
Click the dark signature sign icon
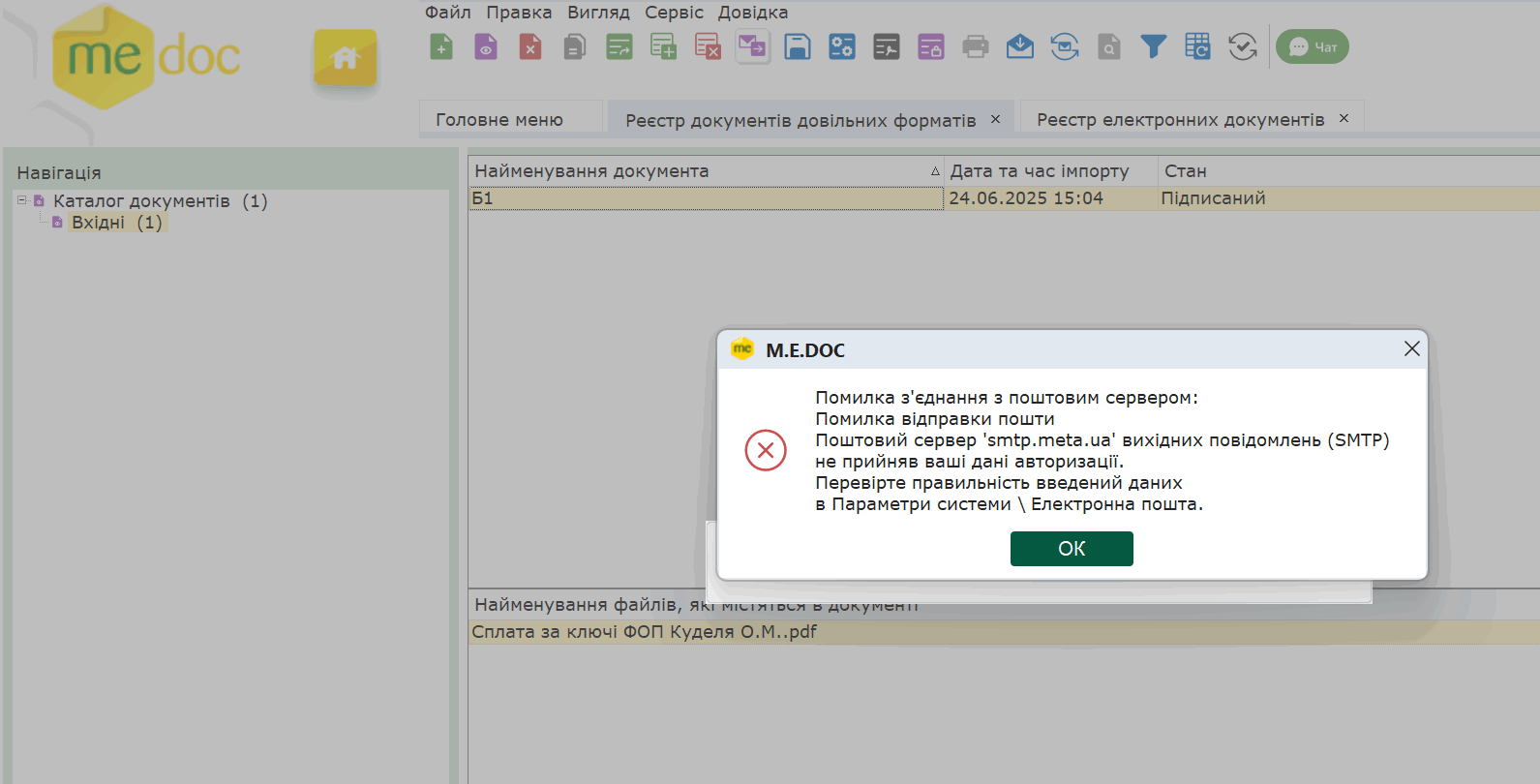pos(887,46)
